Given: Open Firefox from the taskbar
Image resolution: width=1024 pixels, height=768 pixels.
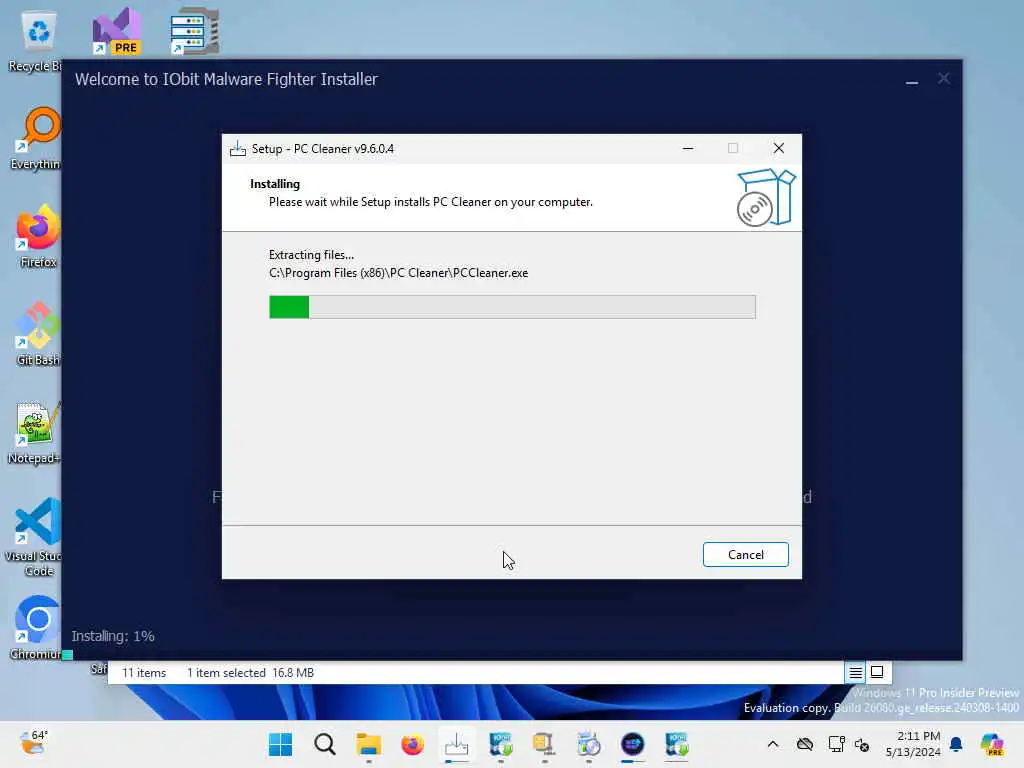Looking at the screenshot, I should [412, 744].
